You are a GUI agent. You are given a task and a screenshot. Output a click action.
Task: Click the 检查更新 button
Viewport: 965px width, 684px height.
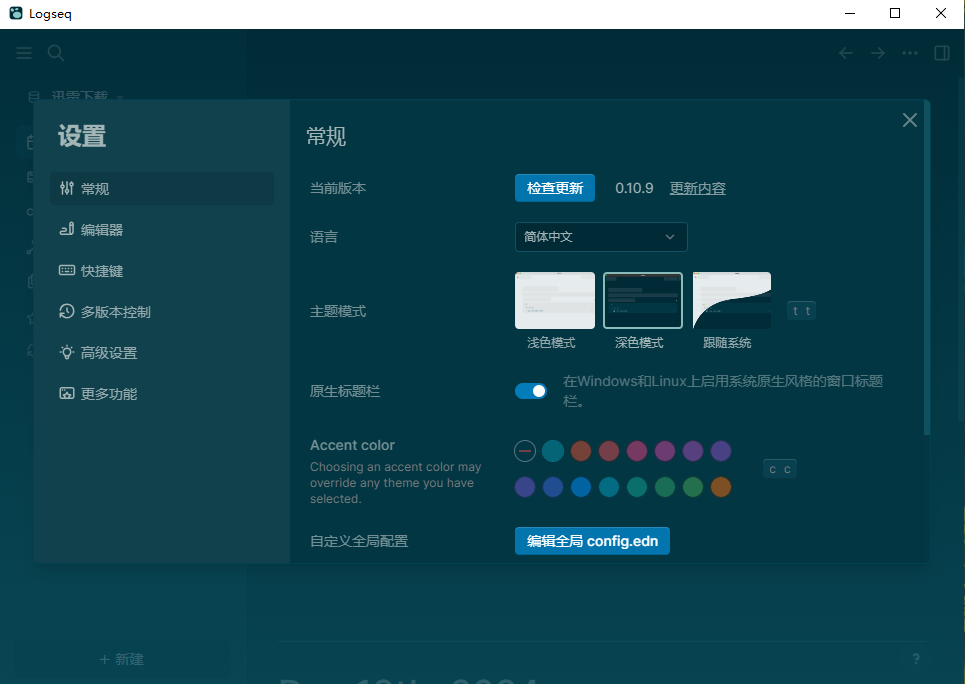click(555, 188)
